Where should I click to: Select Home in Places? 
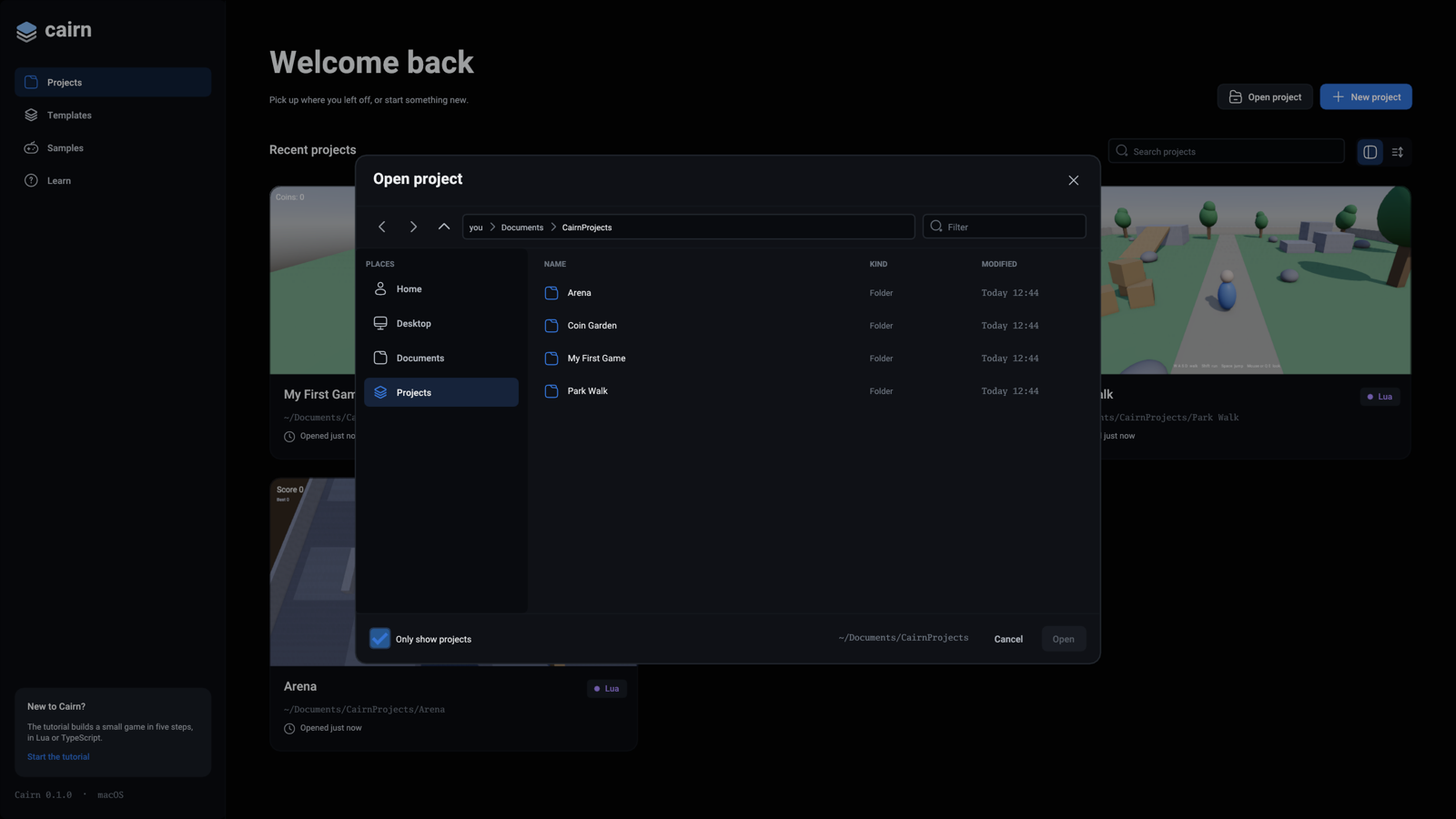441,289
